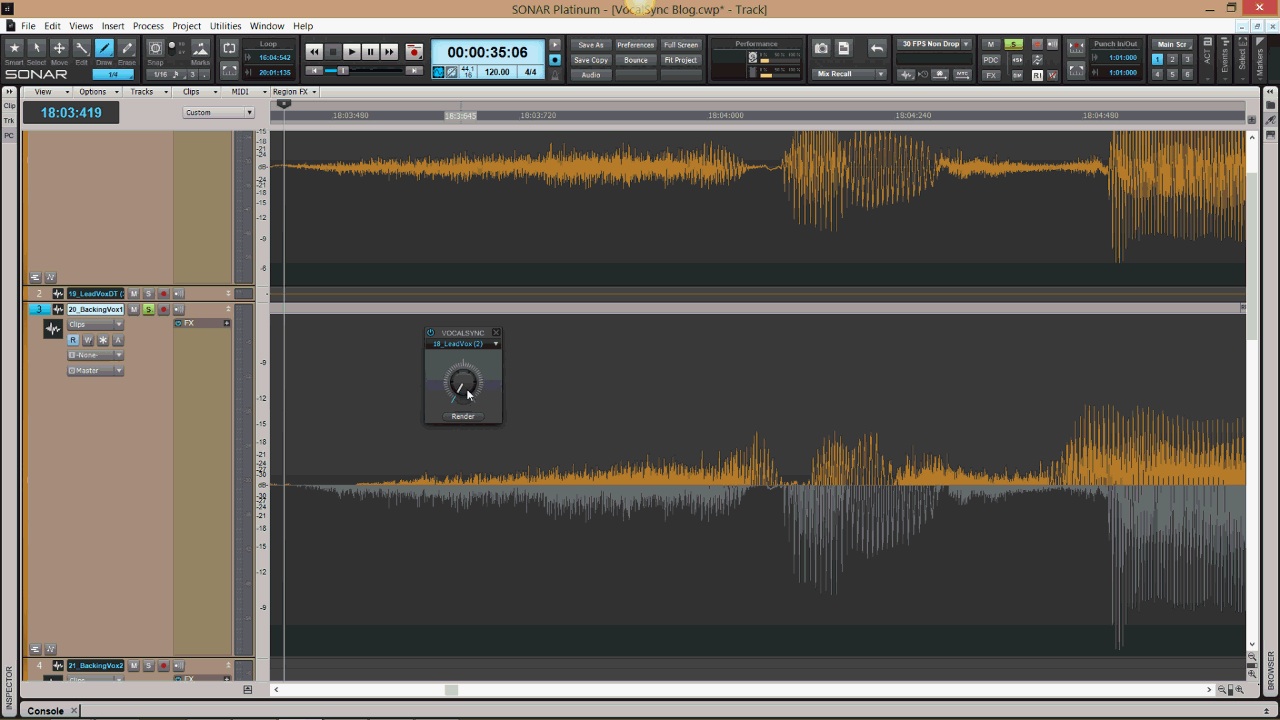Open the Preferences button
1280x720 pixels.
coord(636,45)
